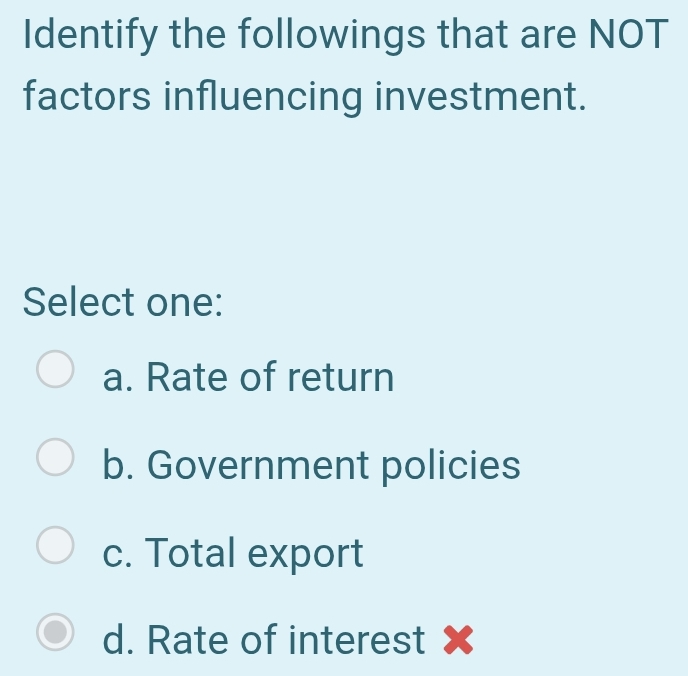The image size is (688, 676).
Task: Click the 'b. Government policies' option text
Action: pyautogui.click(x=312, y=465)
